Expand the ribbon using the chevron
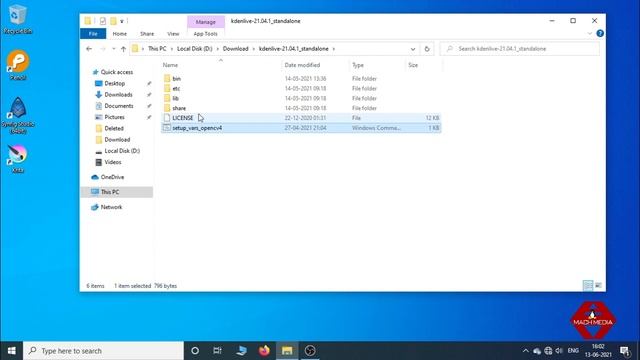Viewport: 640px width, 360px height. (590, 33)
